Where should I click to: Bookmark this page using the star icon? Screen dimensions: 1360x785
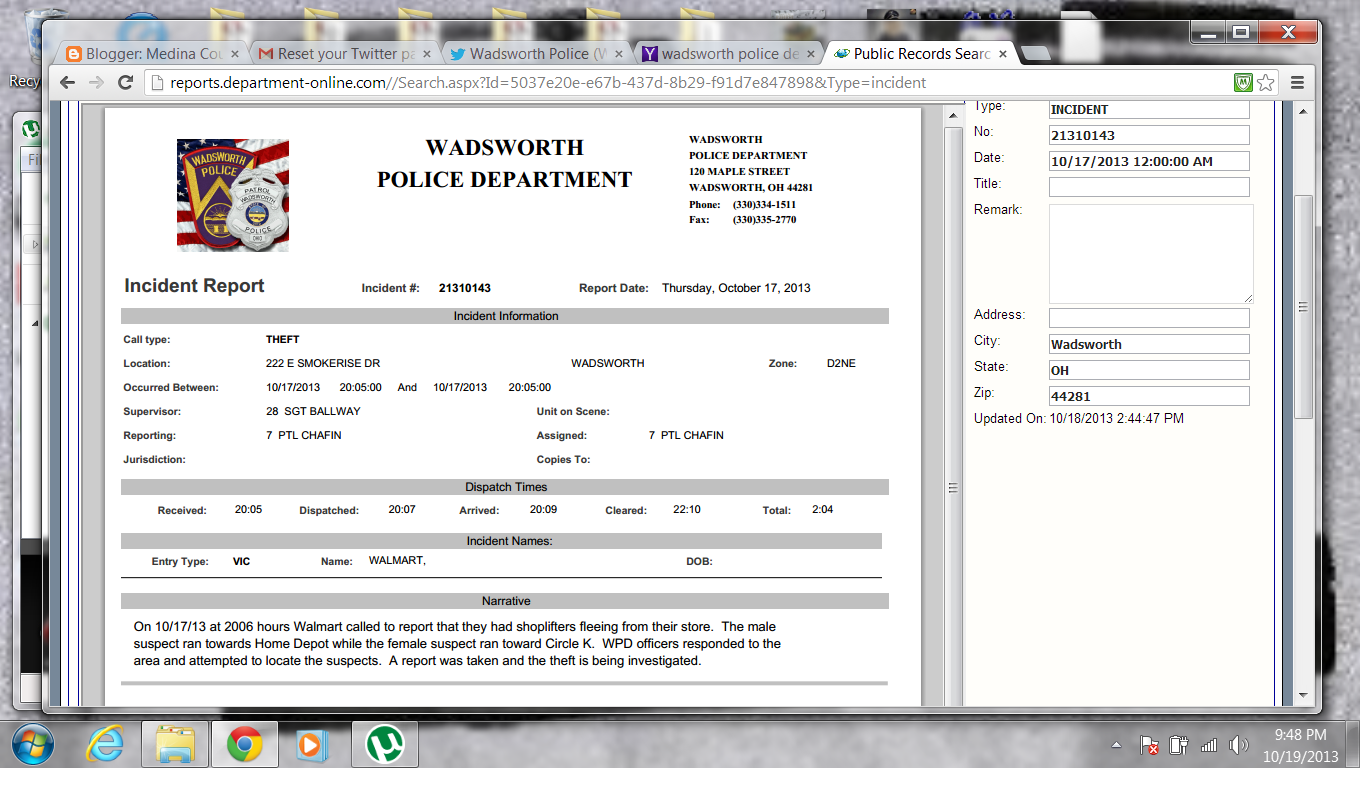coord(1264,83)
